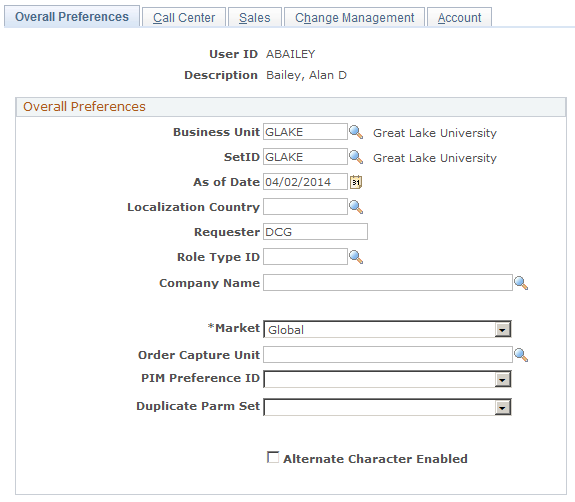Expand the PIM Preference ID dropdown
Image resolution: width=575 pixels, height=502 pixels.
(502, 380)
